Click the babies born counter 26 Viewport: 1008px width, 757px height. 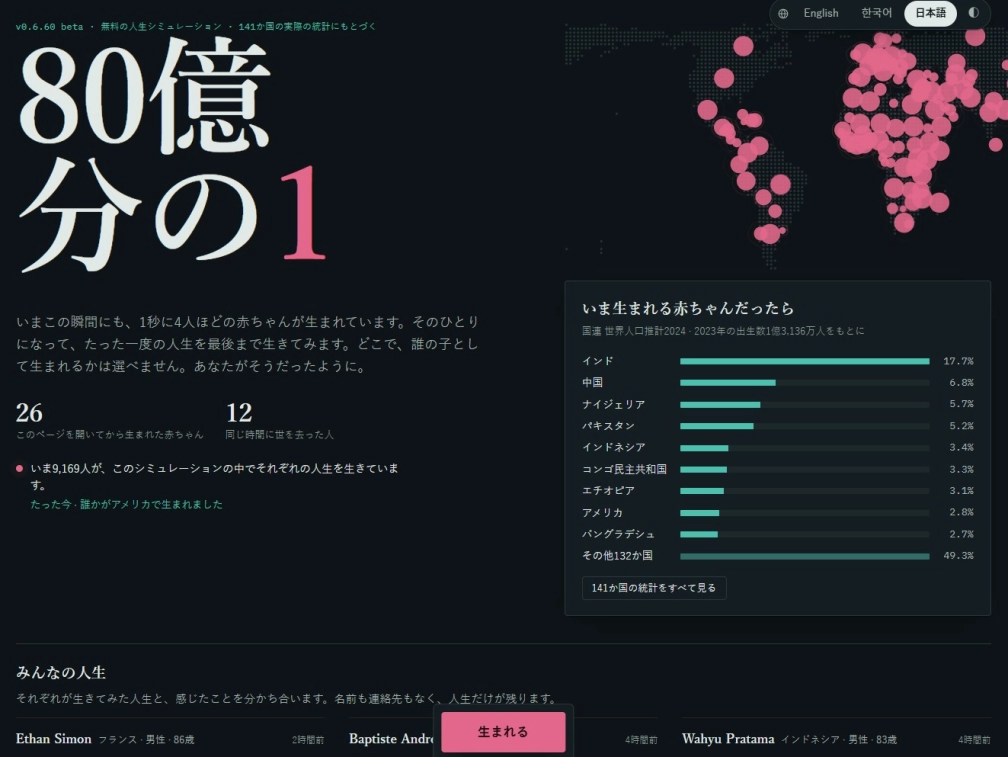point(29,413)
